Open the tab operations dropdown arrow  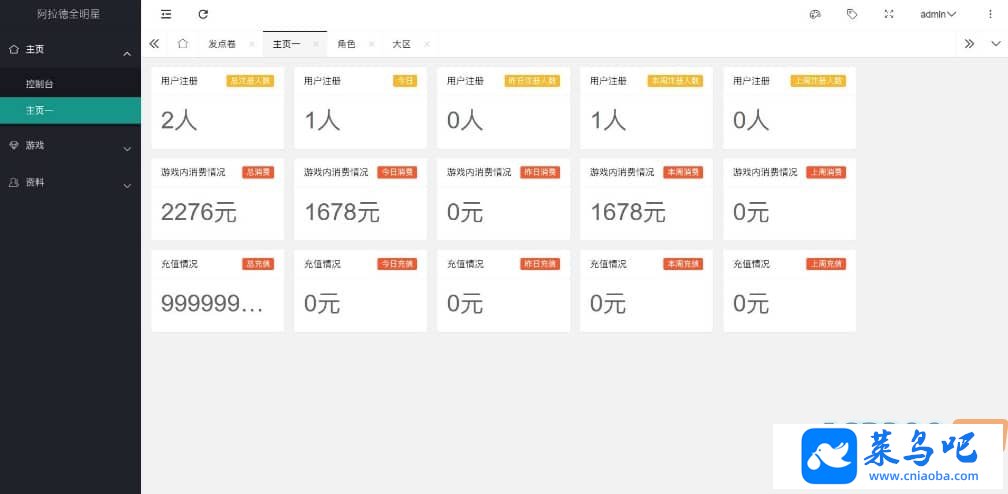996,44
